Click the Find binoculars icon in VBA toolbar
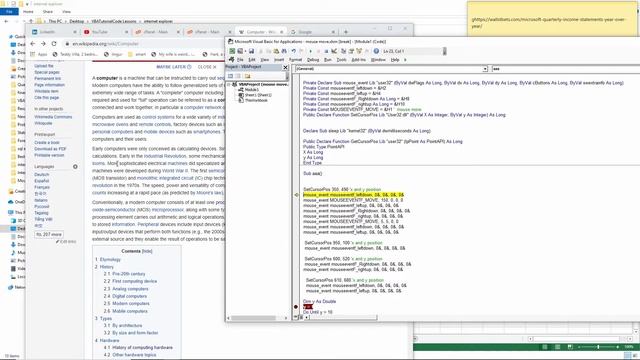 [x=284, y=51]
